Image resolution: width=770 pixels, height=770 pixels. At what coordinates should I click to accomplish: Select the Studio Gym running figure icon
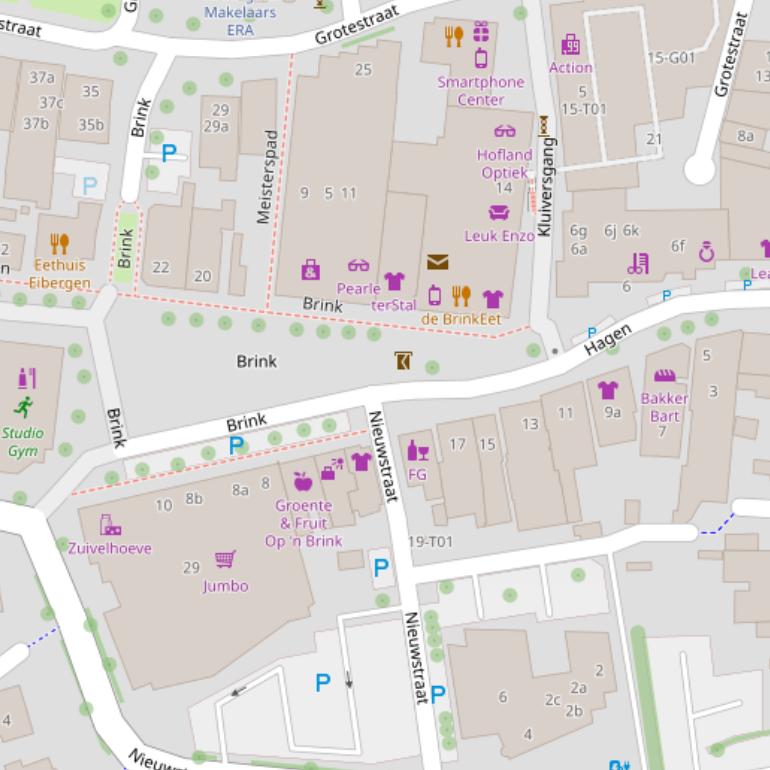point(24,407)
